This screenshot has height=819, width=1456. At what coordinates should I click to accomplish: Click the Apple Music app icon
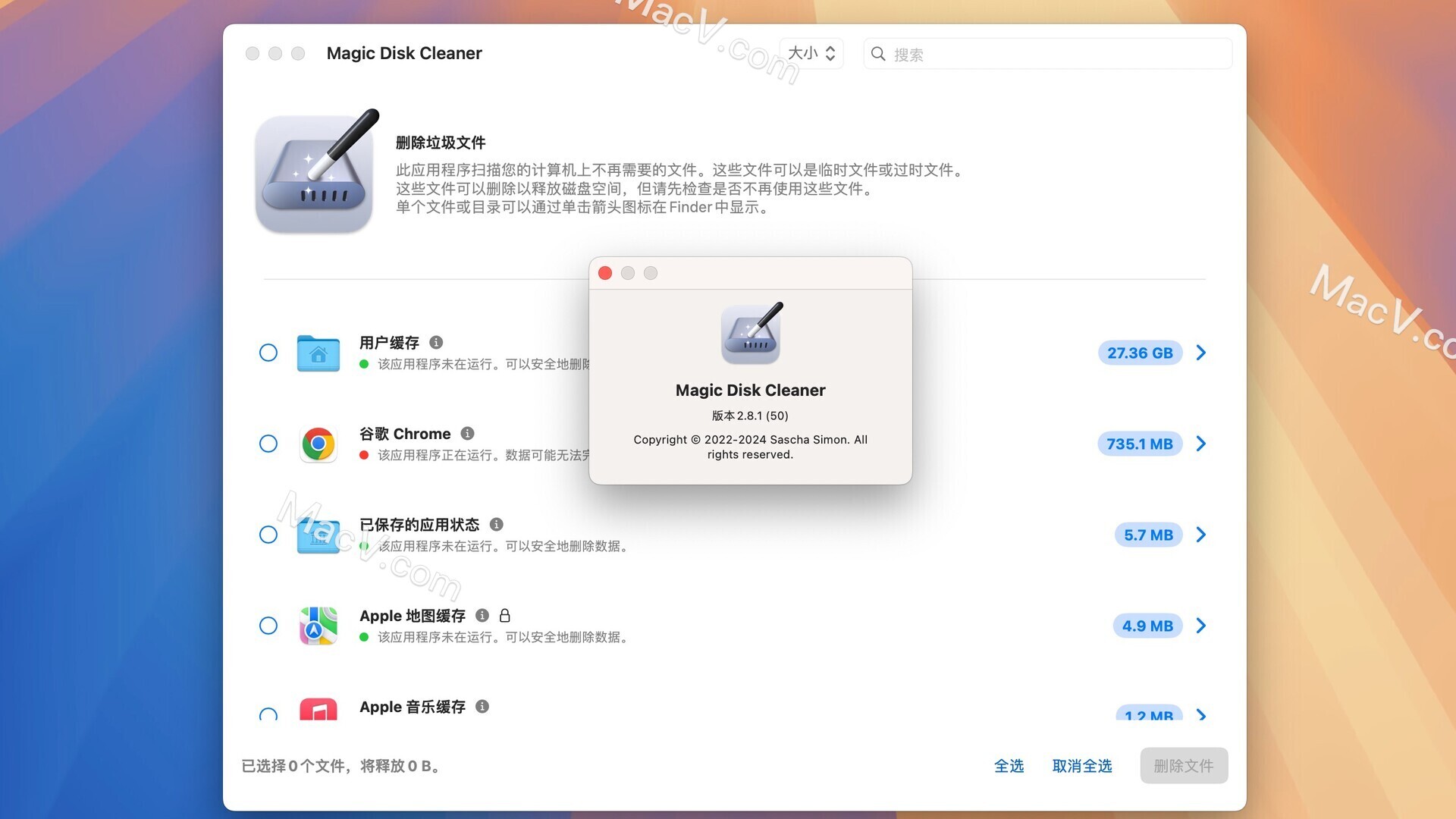point(318,709)
